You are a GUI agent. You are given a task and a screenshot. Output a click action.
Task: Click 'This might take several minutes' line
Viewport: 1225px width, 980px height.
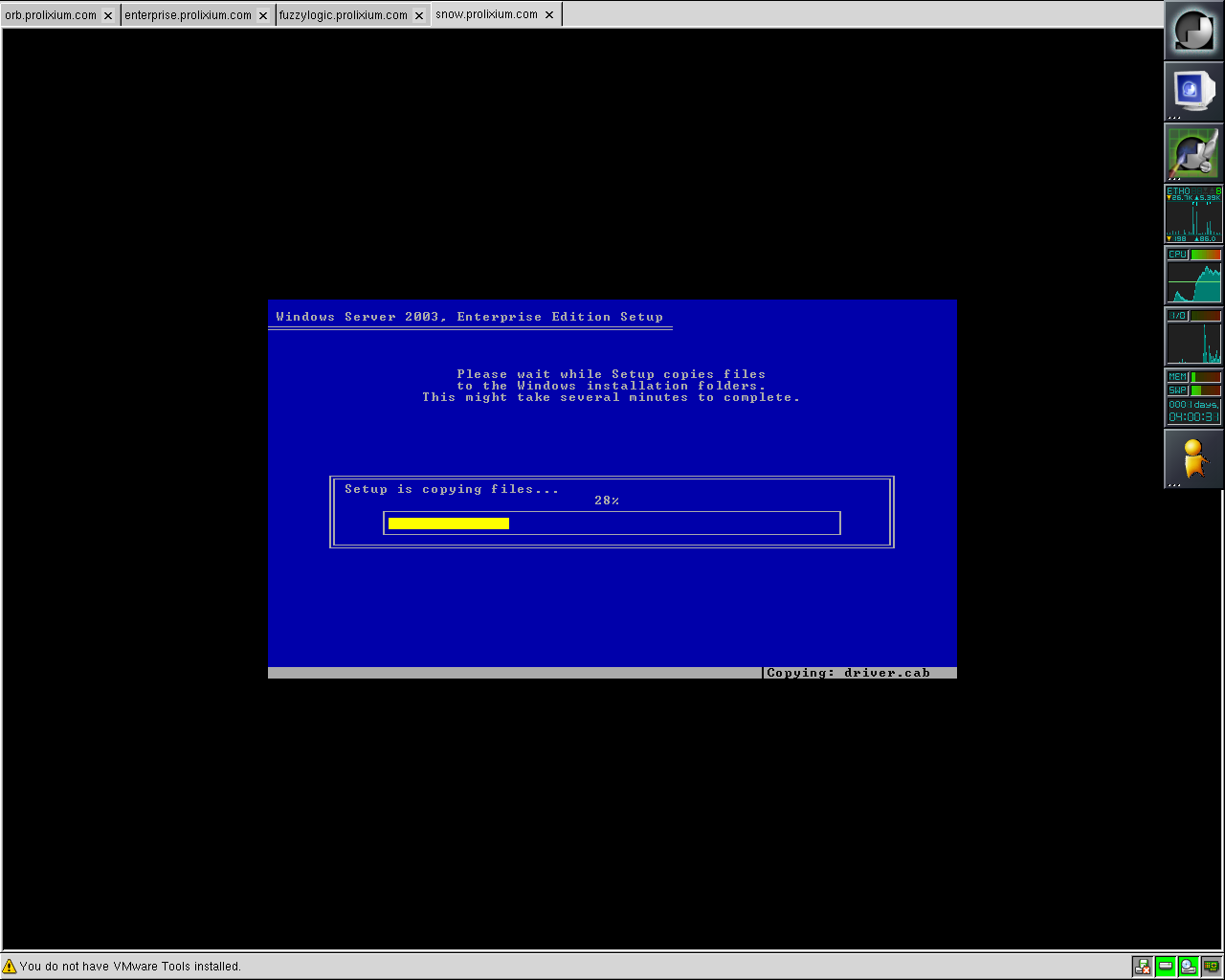(611, 397)
